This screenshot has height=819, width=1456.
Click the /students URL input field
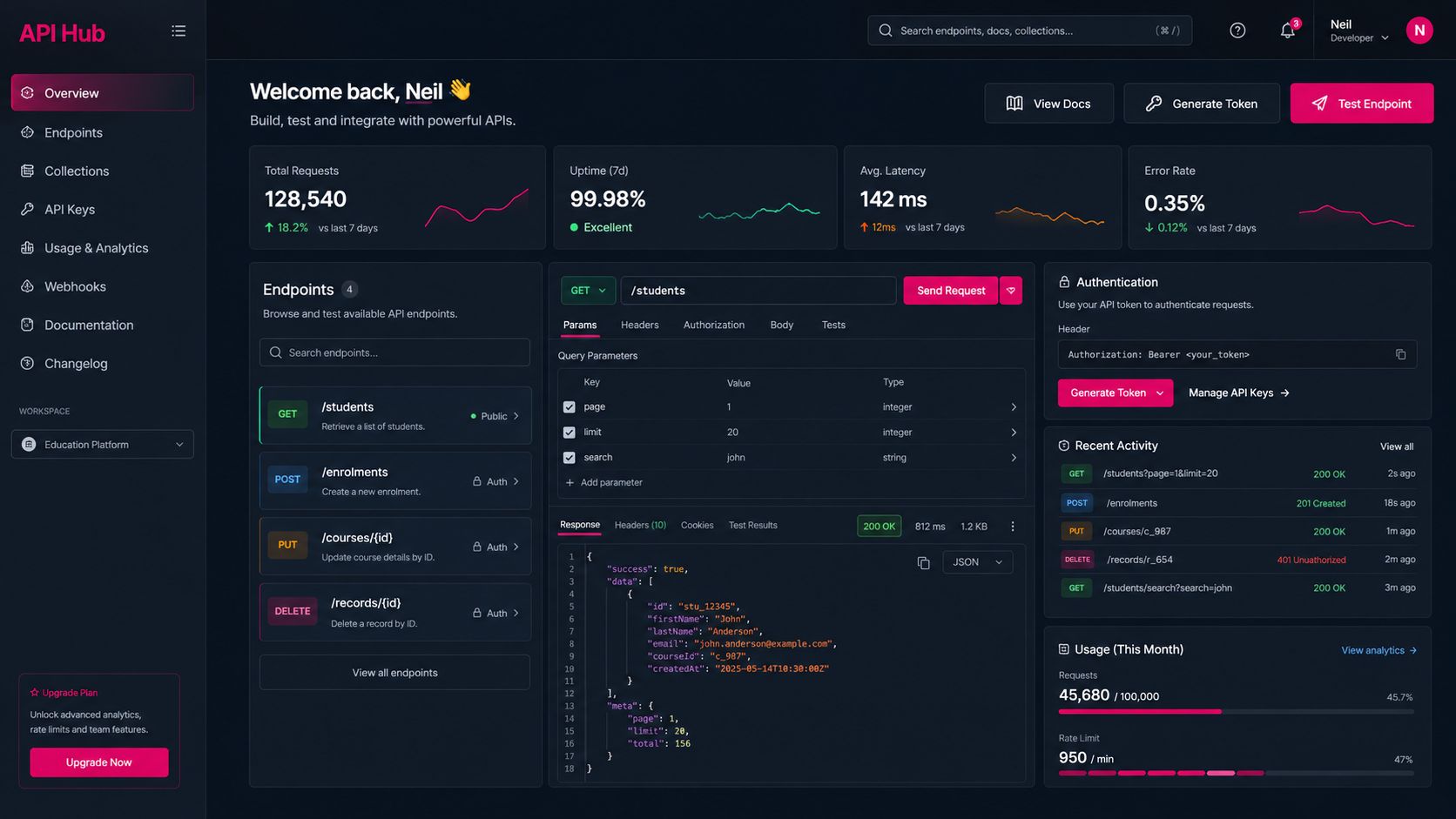[758, 291]
